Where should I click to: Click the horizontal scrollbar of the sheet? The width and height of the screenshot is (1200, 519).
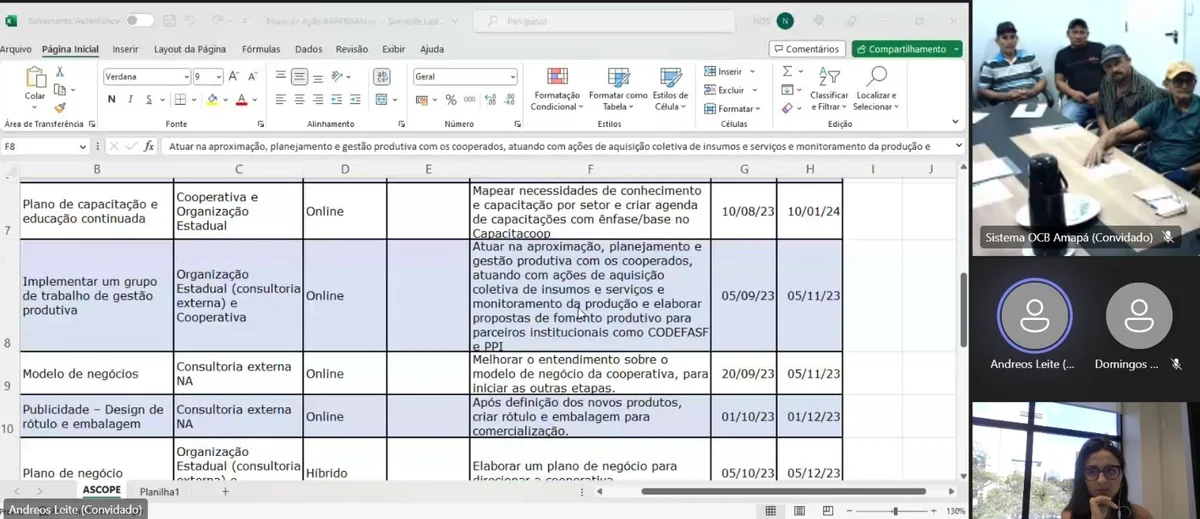(x=784, y=491)
